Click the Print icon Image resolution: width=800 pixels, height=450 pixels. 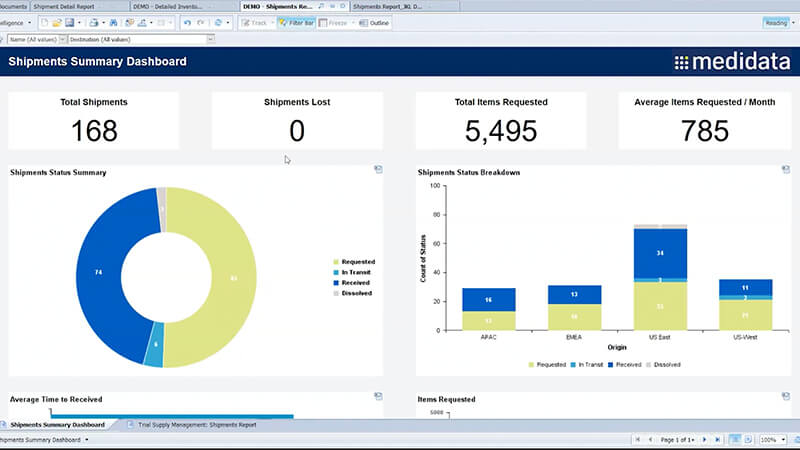point(94,23)
